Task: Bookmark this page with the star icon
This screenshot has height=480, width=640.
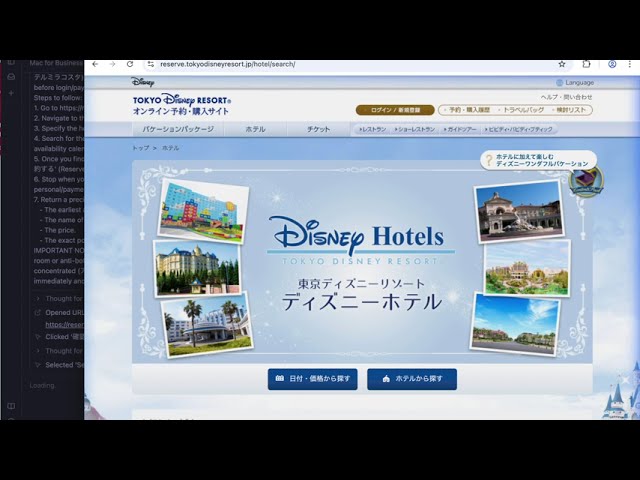Action: pos(562,64)
